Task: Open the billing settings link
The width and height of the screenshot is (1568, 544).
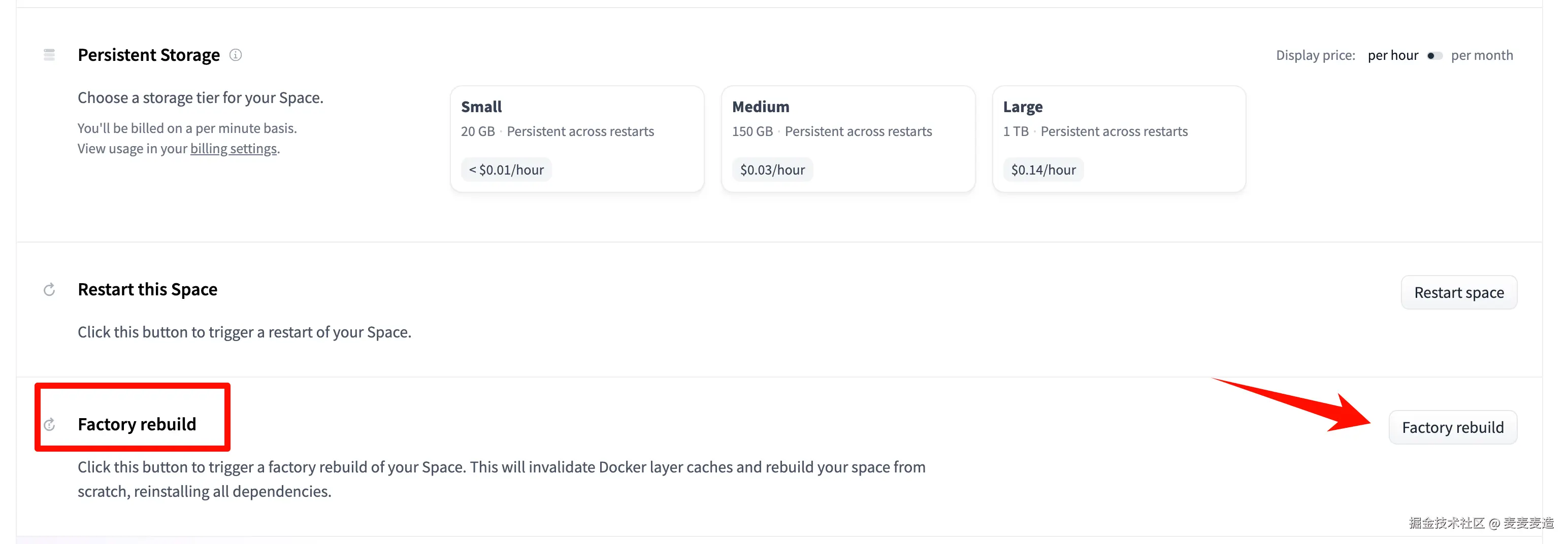Action: 233,149
